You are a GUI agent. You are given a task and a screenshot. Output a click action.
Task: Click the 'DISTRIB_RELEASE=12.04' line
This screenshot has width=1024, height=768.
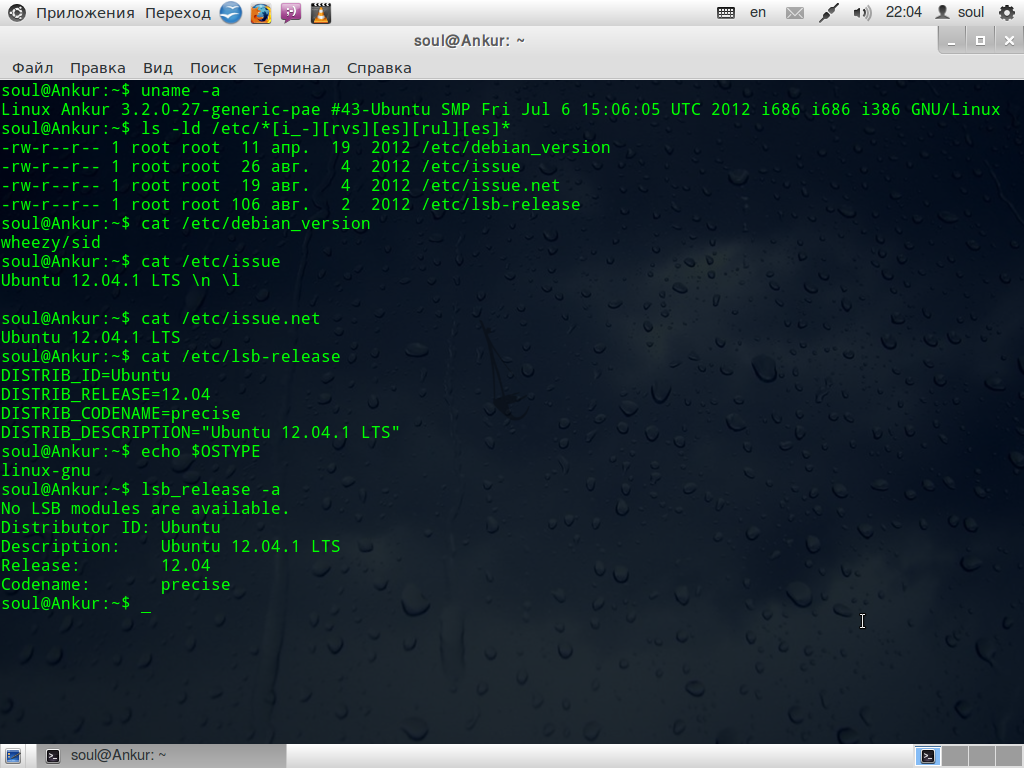(106, 394)
